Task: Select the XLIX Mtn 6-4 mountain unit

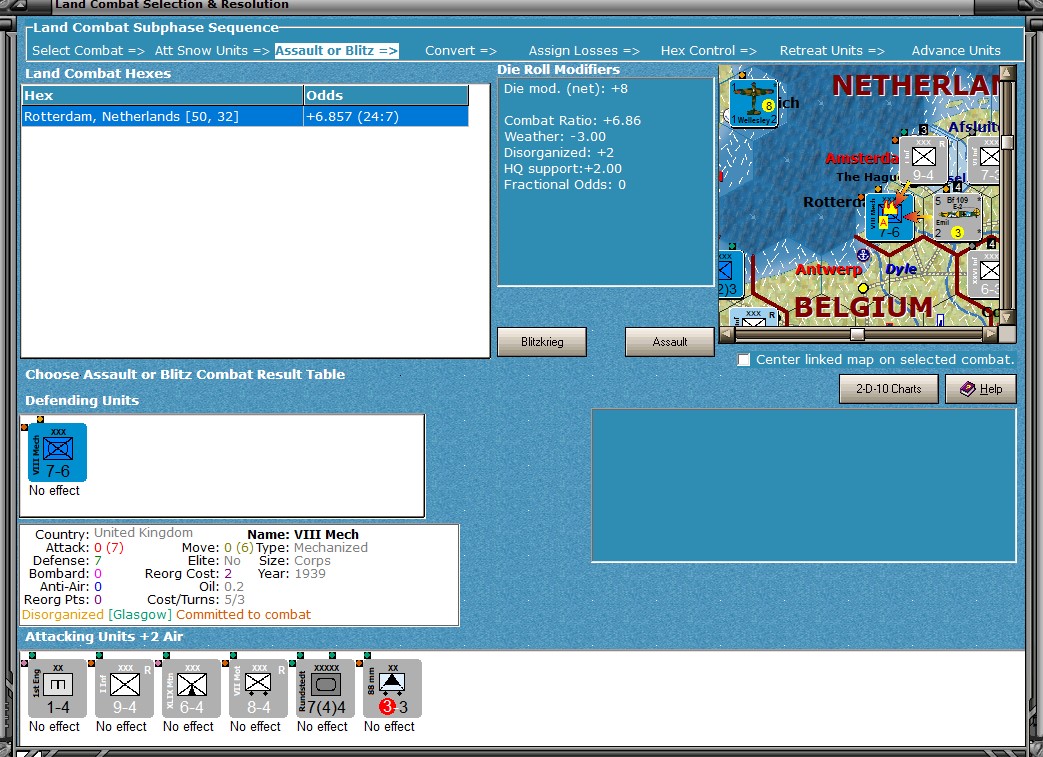Action: (x=192, y=688)
